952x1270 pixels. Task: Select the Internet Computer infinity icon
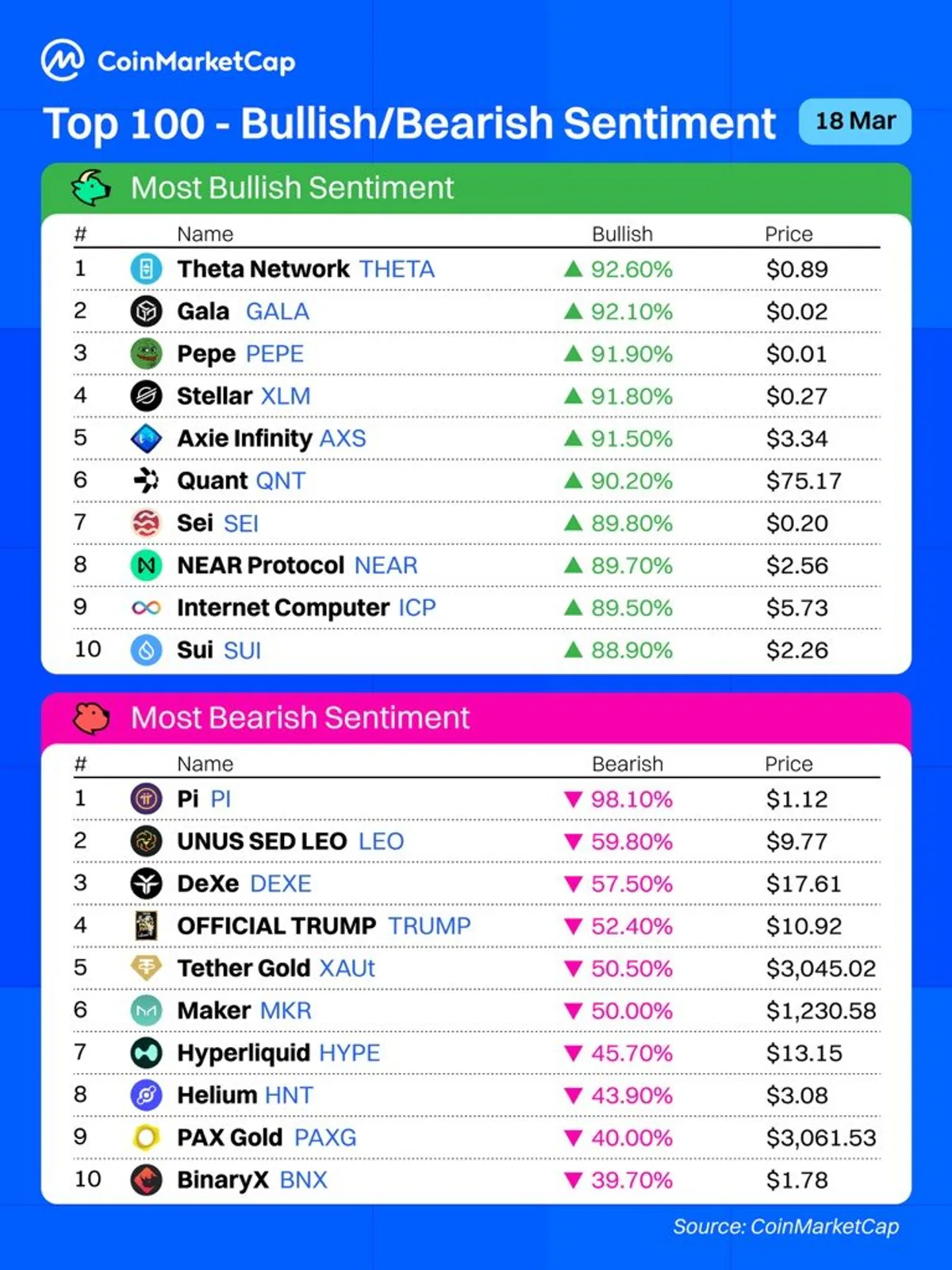click(146, 608)
